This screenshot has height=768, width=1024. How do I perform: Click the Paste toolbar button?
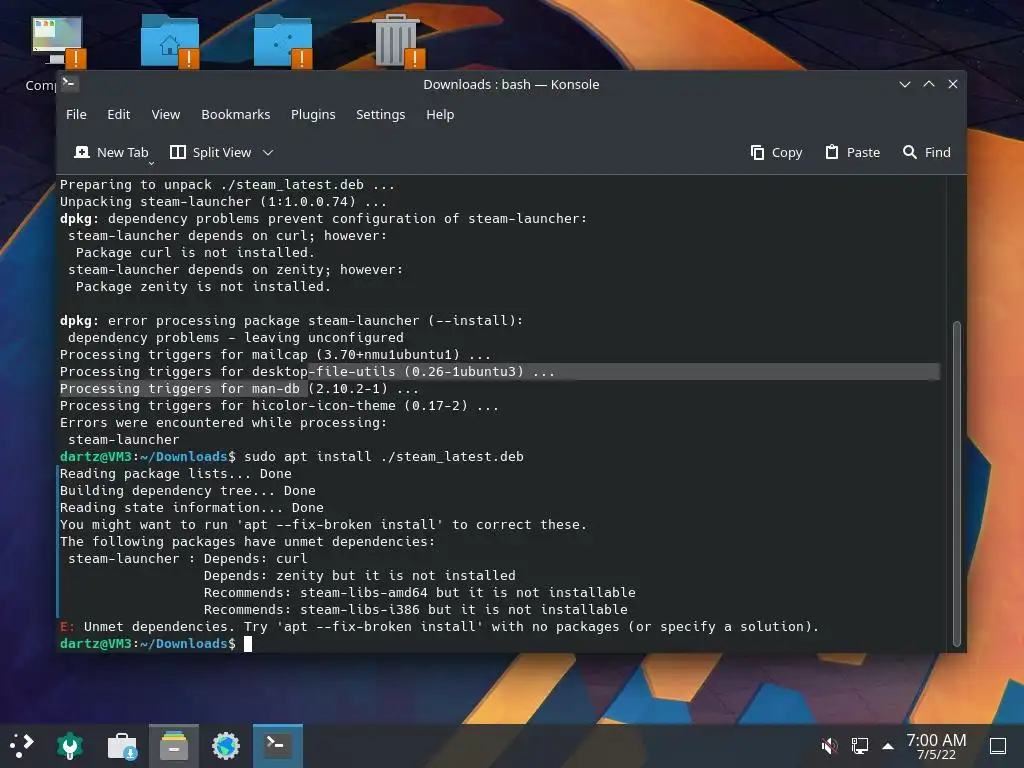coord(852,152)
